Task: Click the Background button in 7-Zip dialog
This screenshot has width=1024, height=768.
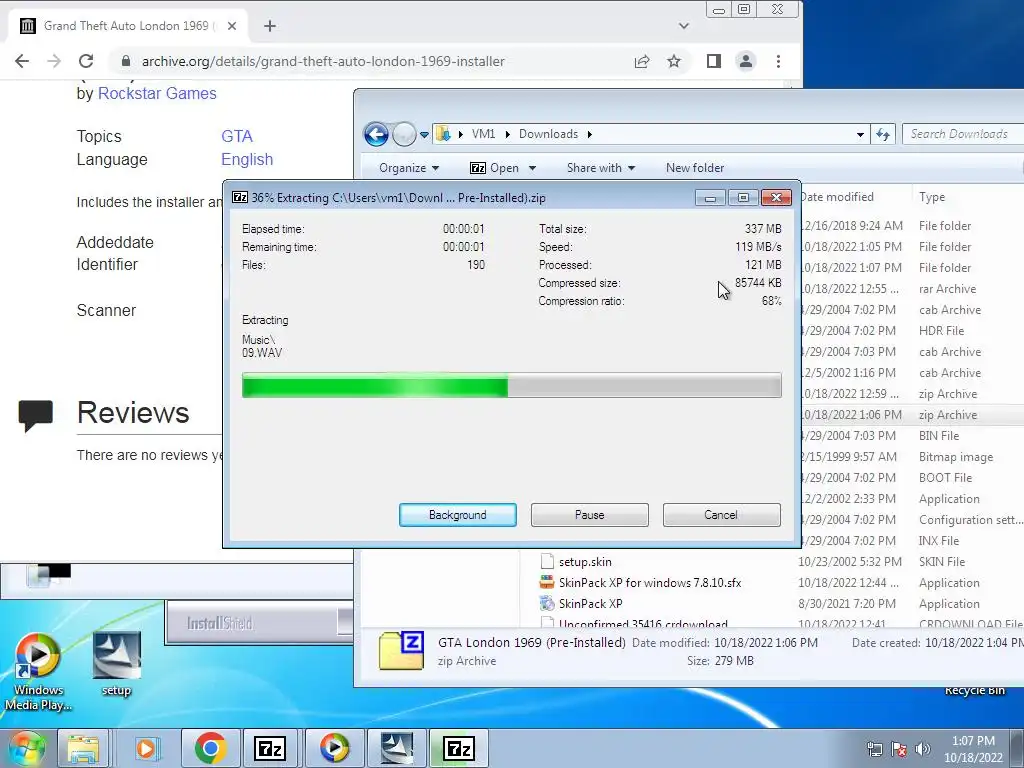Action: point(457,515)
